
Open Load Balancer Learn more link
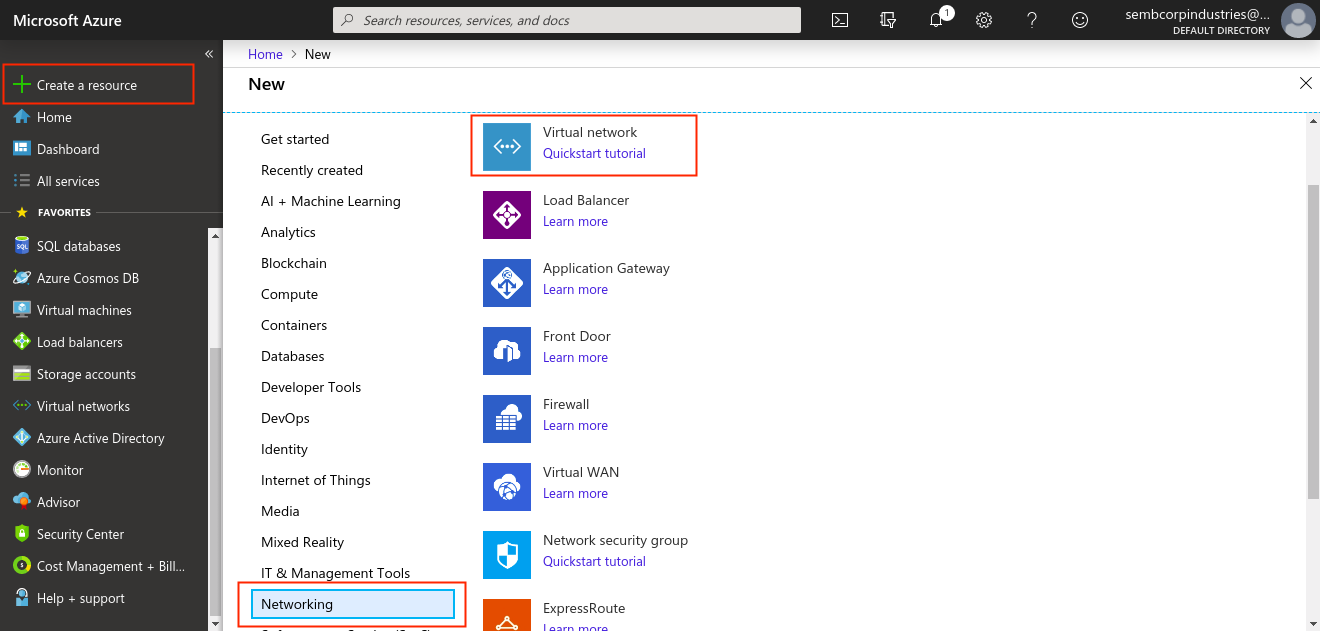click(575, 221)
